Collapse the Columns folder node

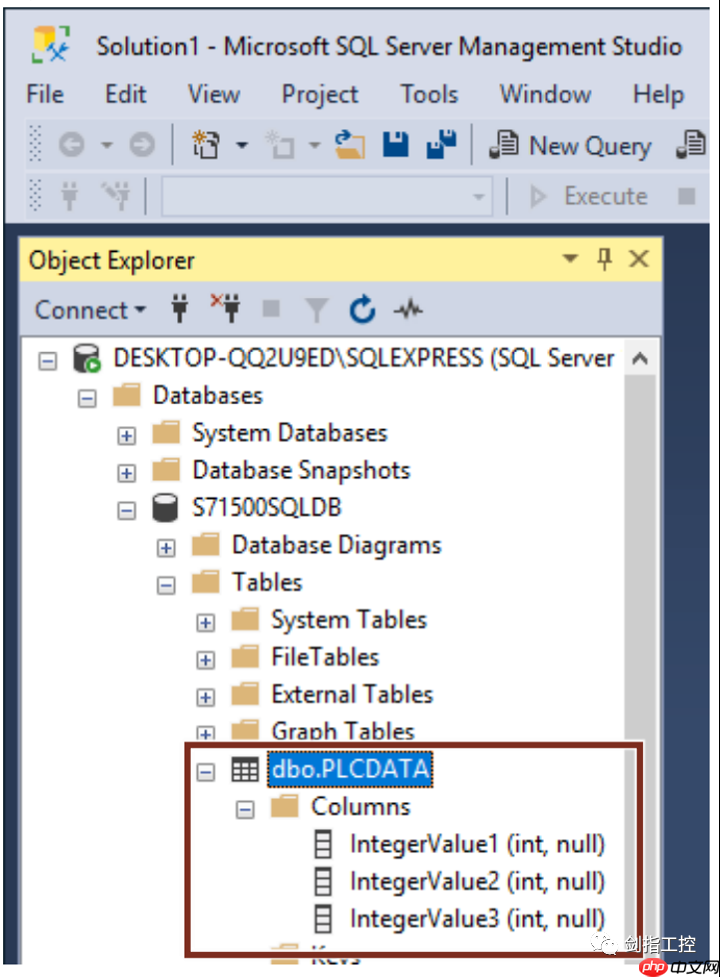(245, 809)
